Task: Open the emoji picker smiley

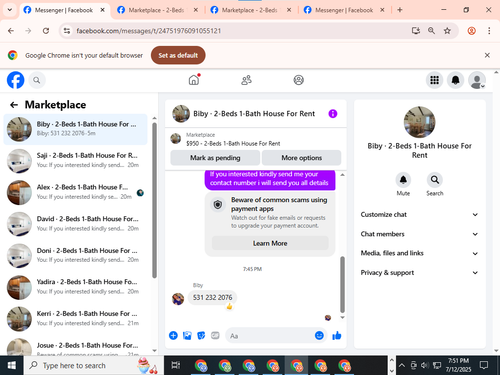Action: [x=319, y=335]
